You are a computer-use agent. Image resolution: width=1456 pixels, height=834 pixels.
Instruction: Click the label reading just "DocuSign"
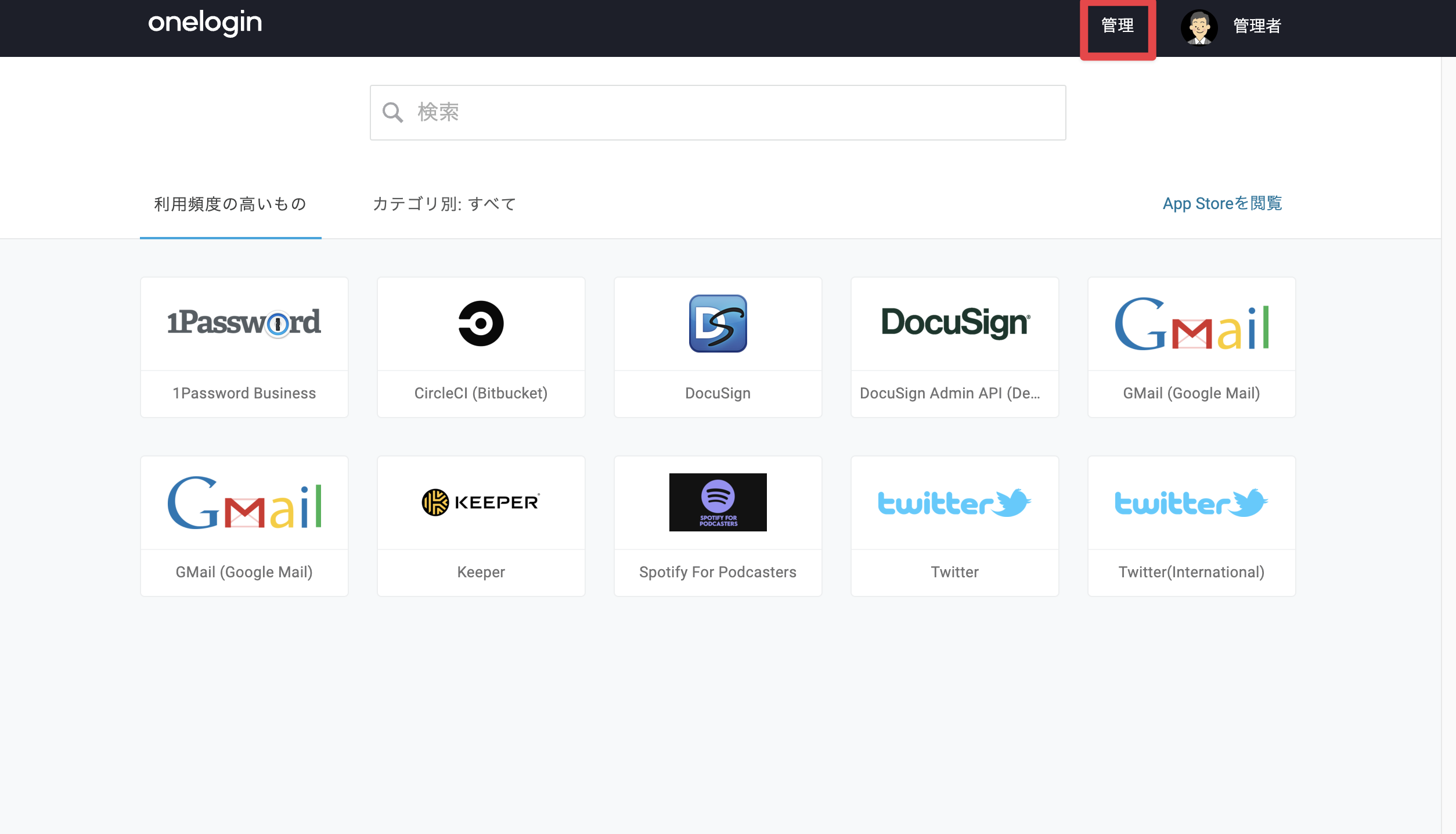pyautogui.click(x=718, y=393)
